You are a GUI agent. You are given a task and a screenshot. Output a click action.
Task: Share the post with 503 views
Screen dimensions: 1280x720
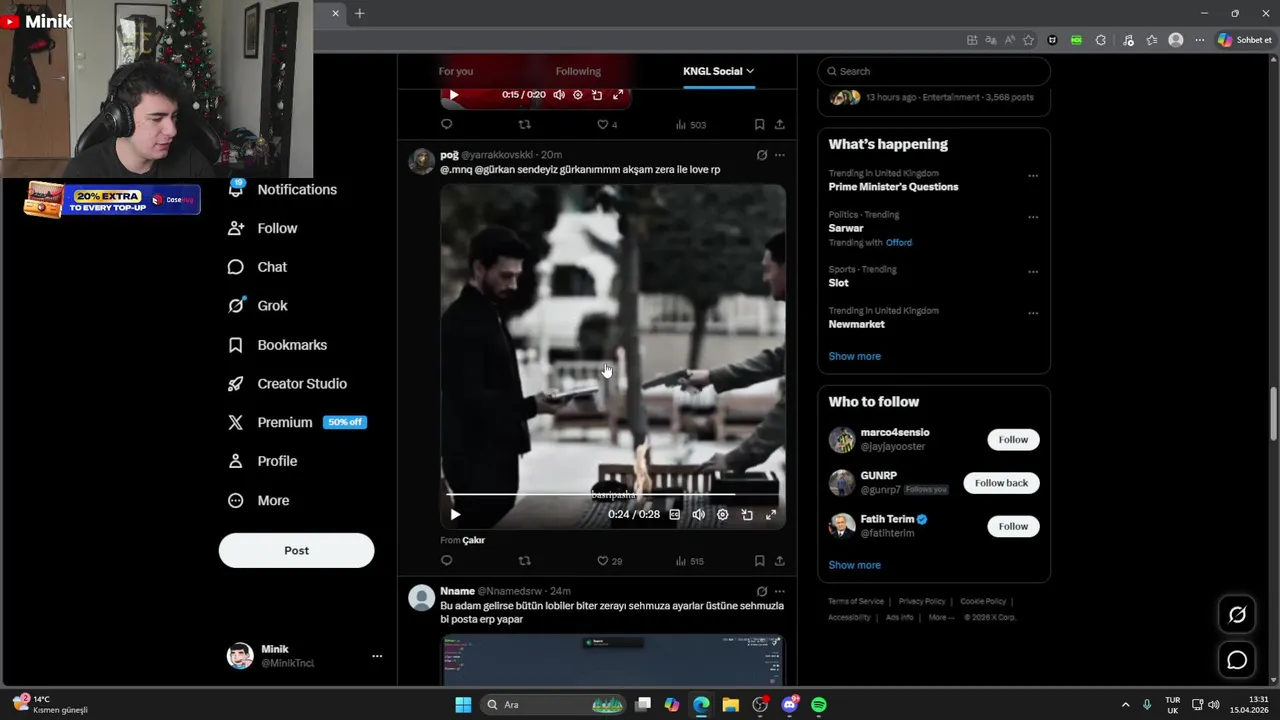pyautogui.click(x=780, y=125)
